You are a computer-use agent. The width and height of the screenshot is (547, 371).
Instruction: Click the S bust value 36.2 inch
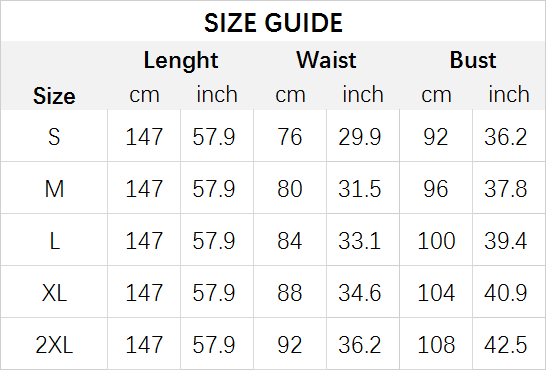coord(505,136)
